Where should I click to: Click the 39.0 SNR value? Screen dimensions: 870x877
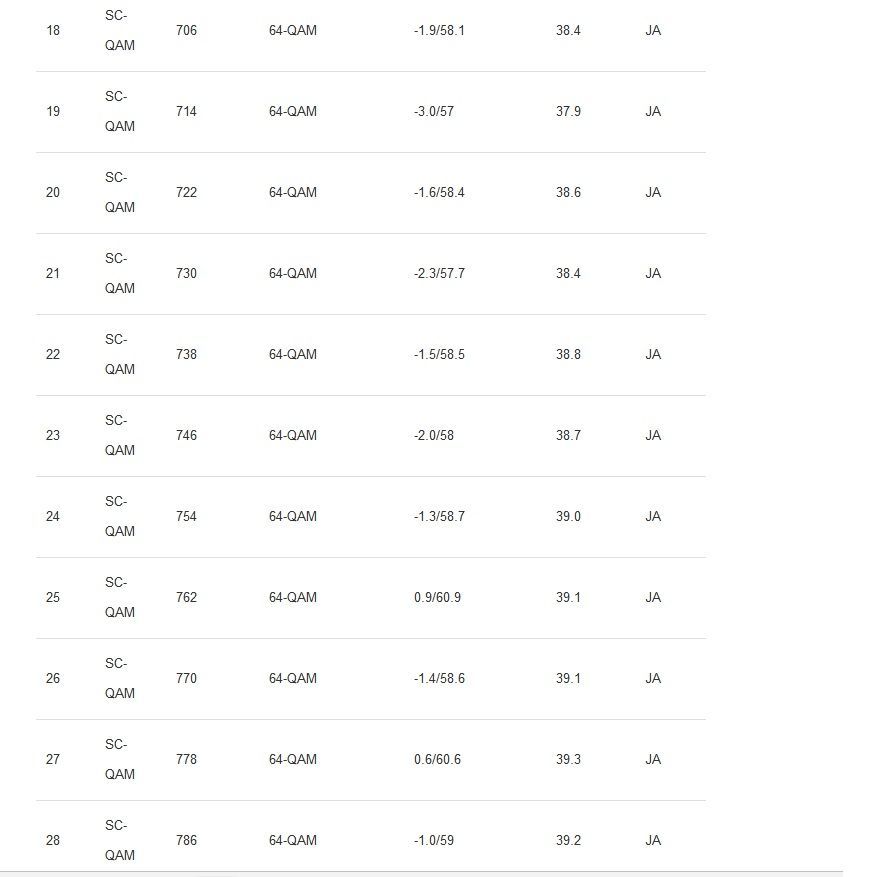click(x=568, y=517)
